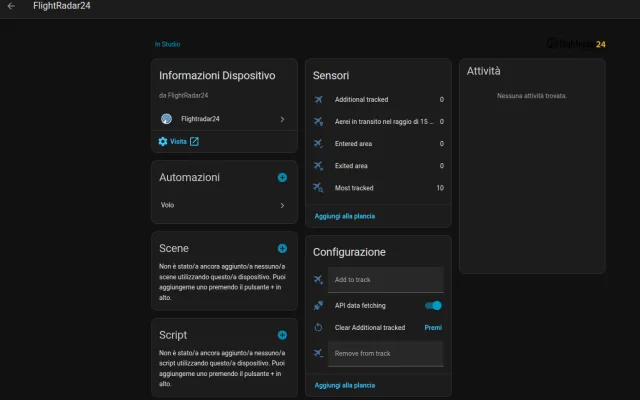Click the Aerei in transito sensor icon
The height and width of the screenshot is (400, 640).
click(318, 122)
